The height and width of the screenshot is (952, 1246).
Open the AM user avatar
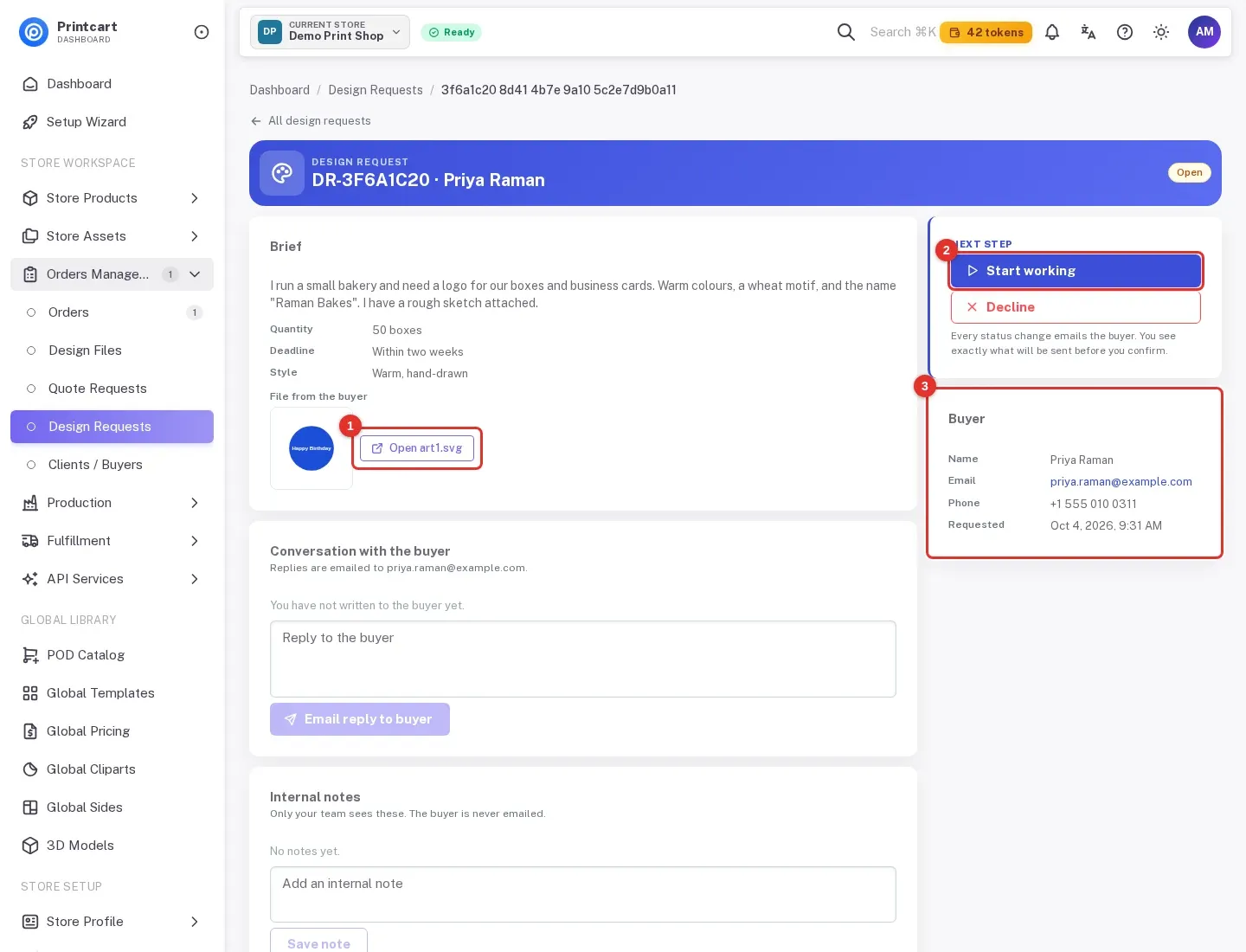point(1204,32)
